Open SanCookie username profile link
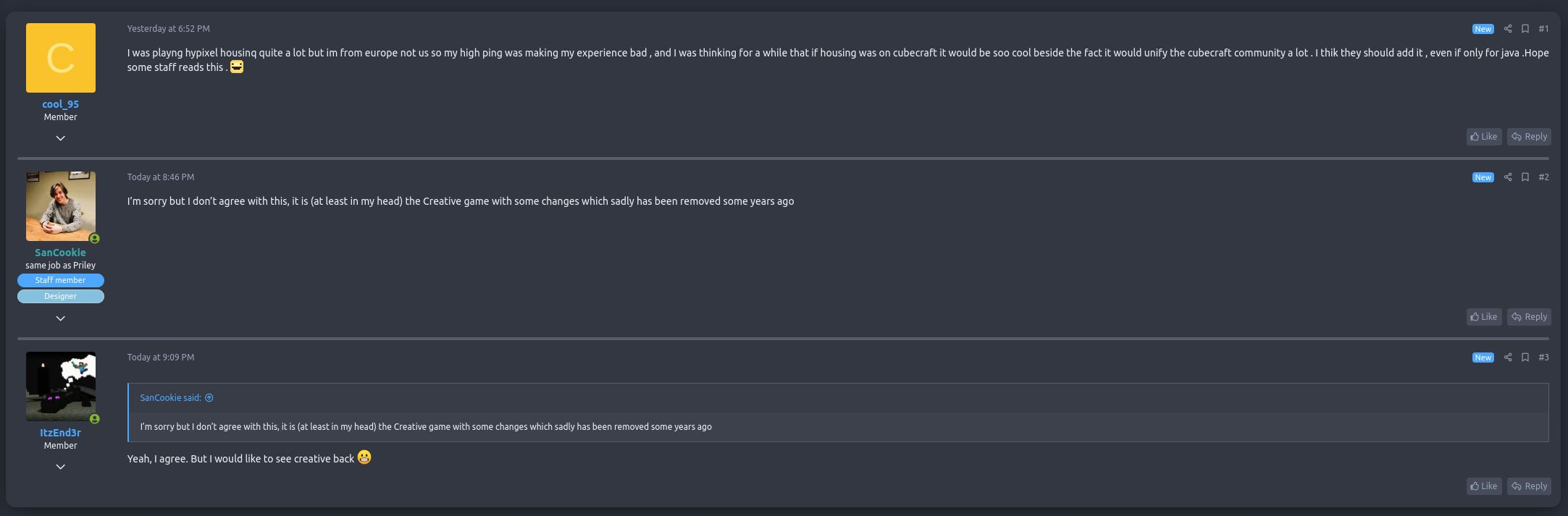 click(61, 253)
